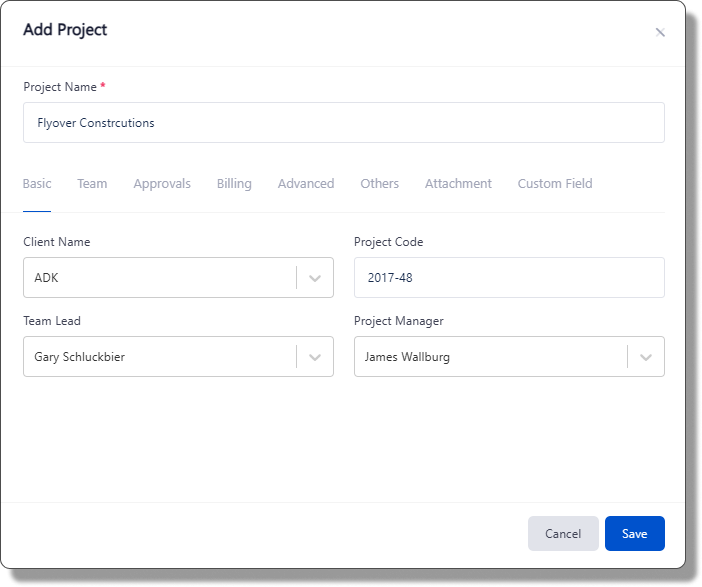Screen dimensions: 702x587
Task: Click the Project Code label
Action: pyautogui.click(x=388, y=242)
